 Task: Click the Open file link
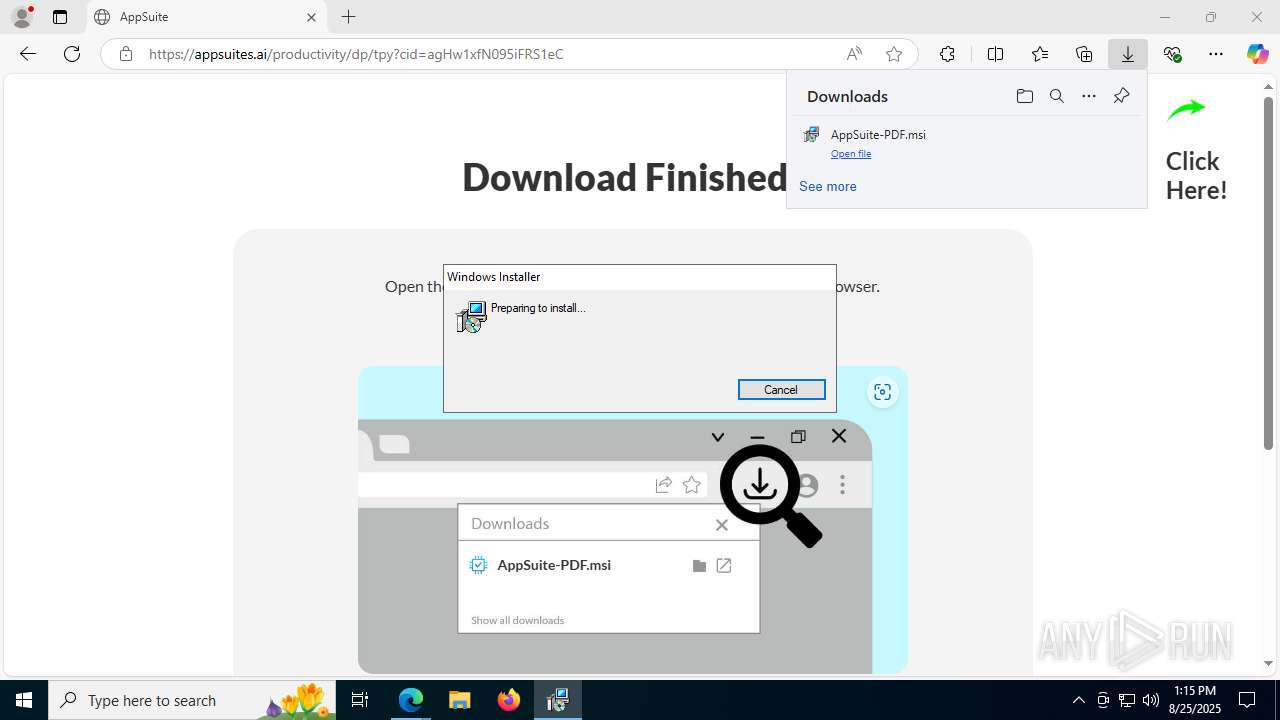click(x=851, y=154)
